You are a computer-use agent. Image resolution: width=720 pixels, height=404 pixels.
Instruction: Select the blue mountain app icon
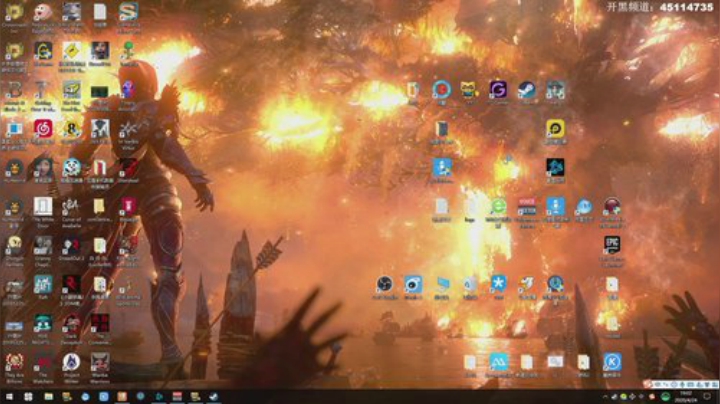(498, 362)
